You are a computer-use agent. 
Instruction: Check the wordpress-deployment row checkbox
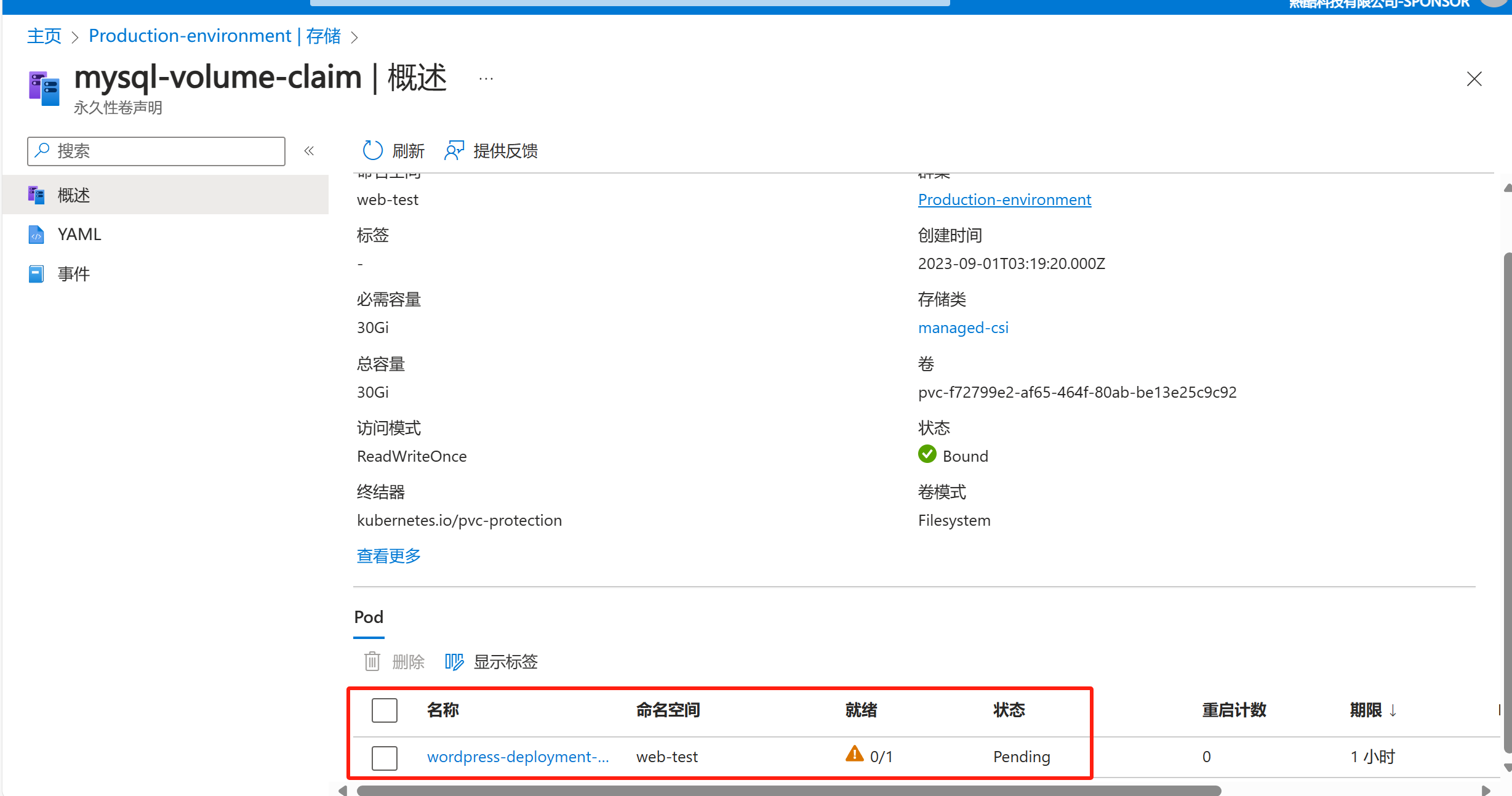click(x=385, y=757)
